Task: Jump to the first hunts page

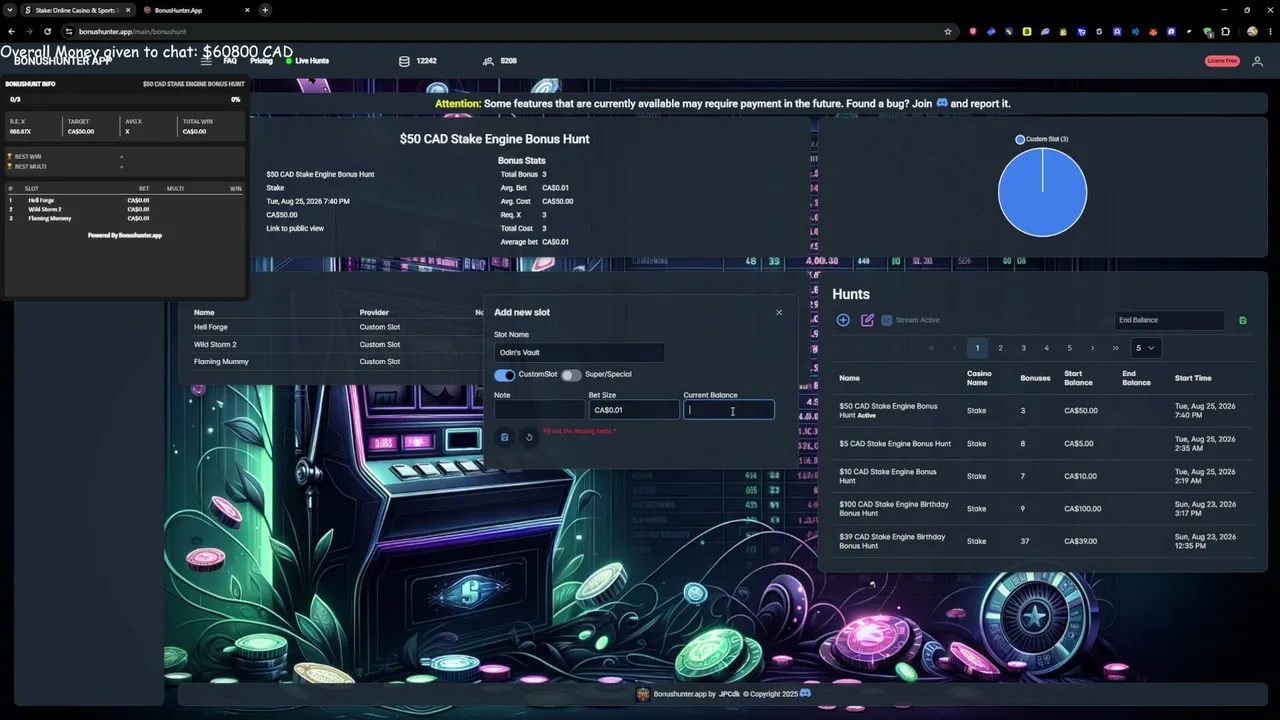Action: click(x=931, y=348)
